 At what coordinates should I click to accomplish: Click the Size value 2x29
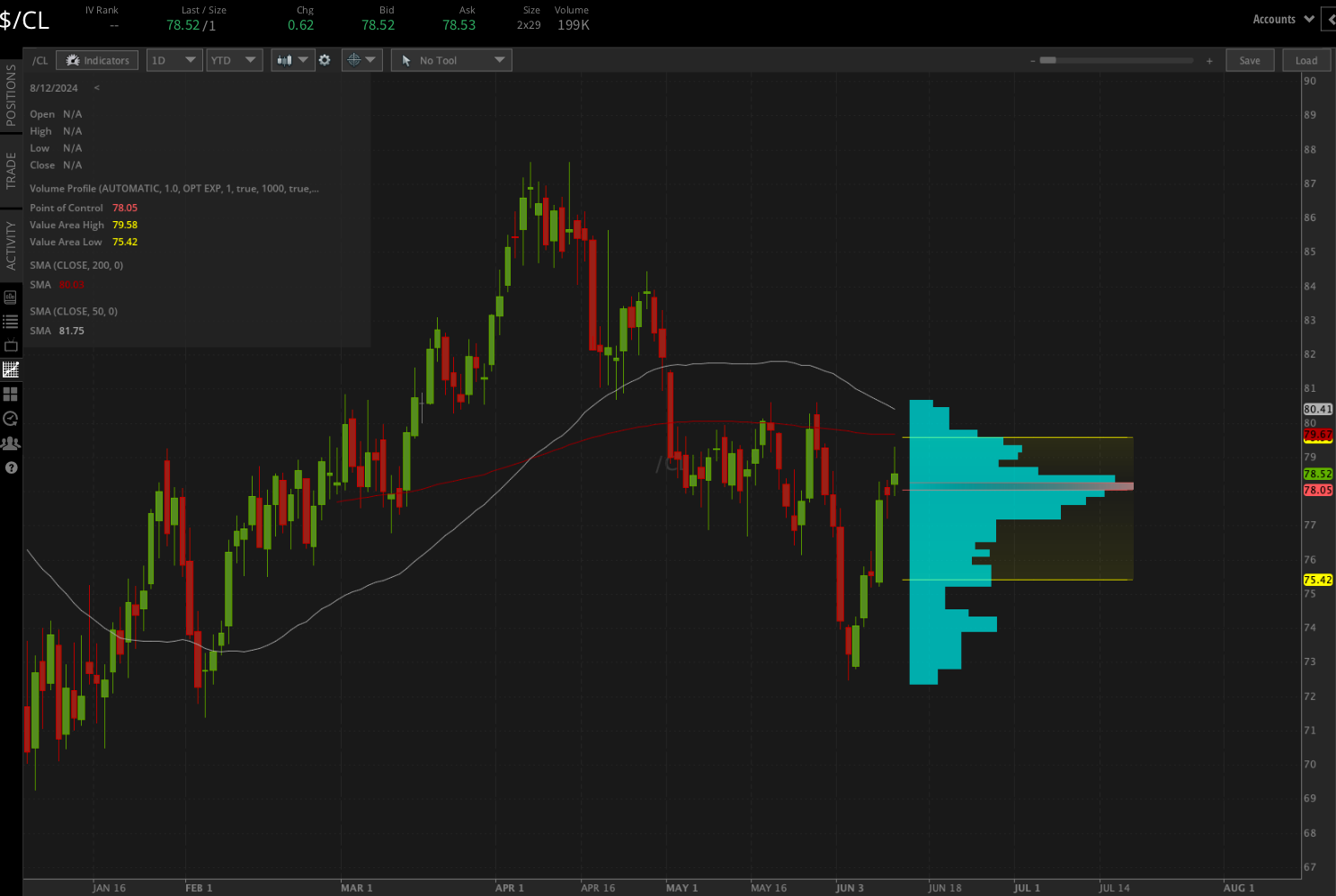click(x=529, y=25)
